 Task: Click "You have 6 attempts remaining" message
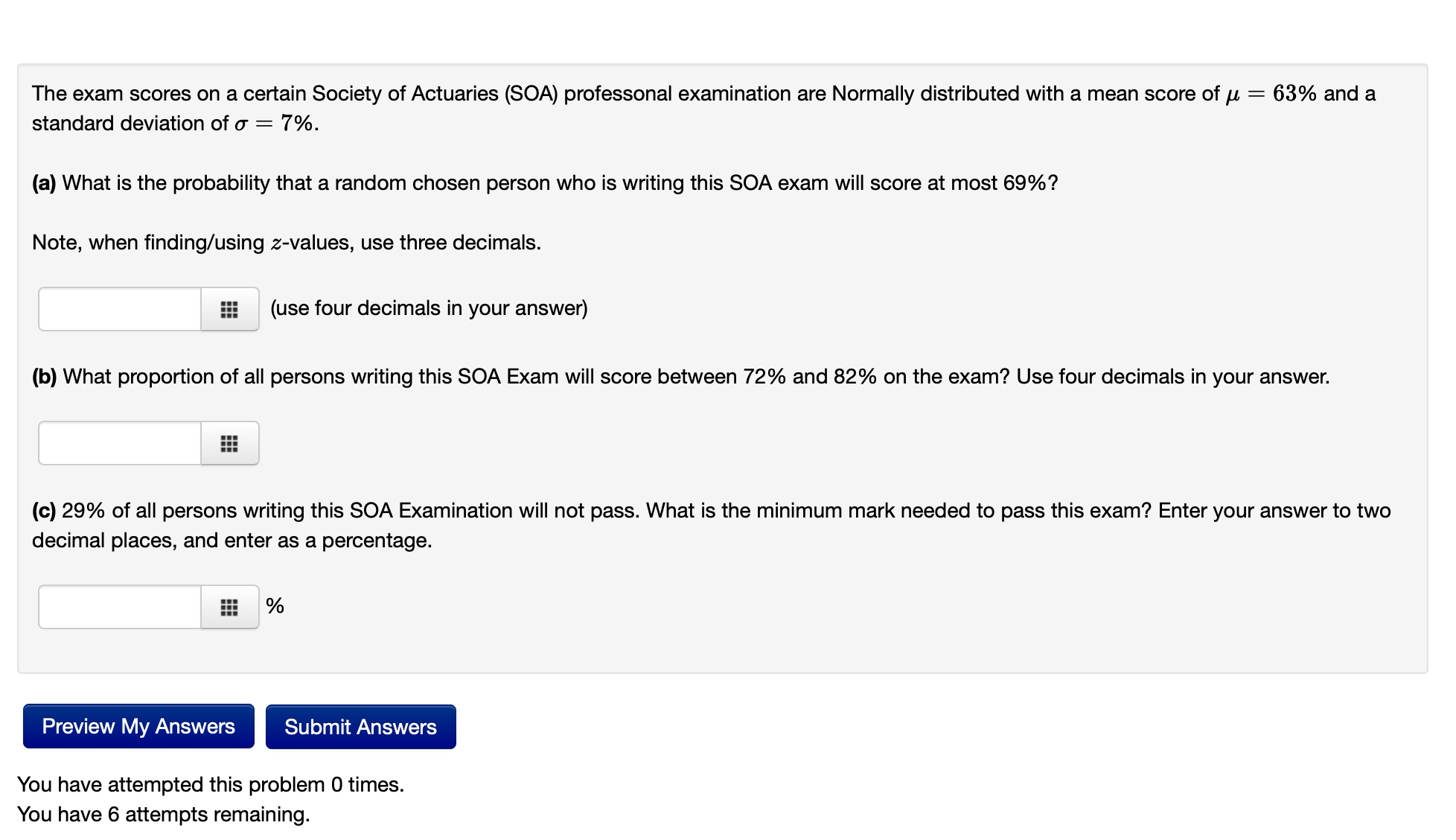tap(164, 814)
